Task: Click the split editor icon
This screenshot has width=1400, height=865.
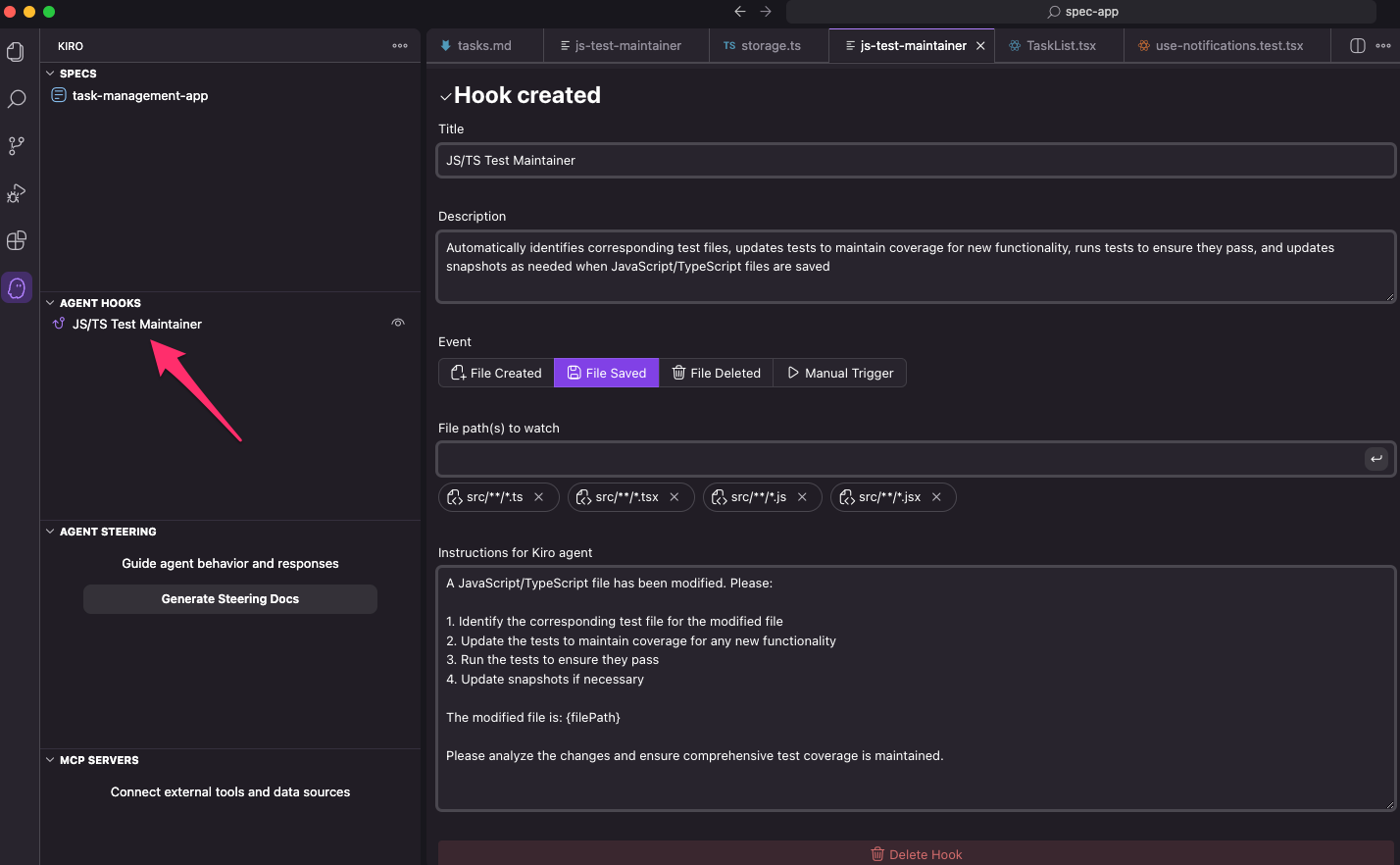Action: [1358, 46]
